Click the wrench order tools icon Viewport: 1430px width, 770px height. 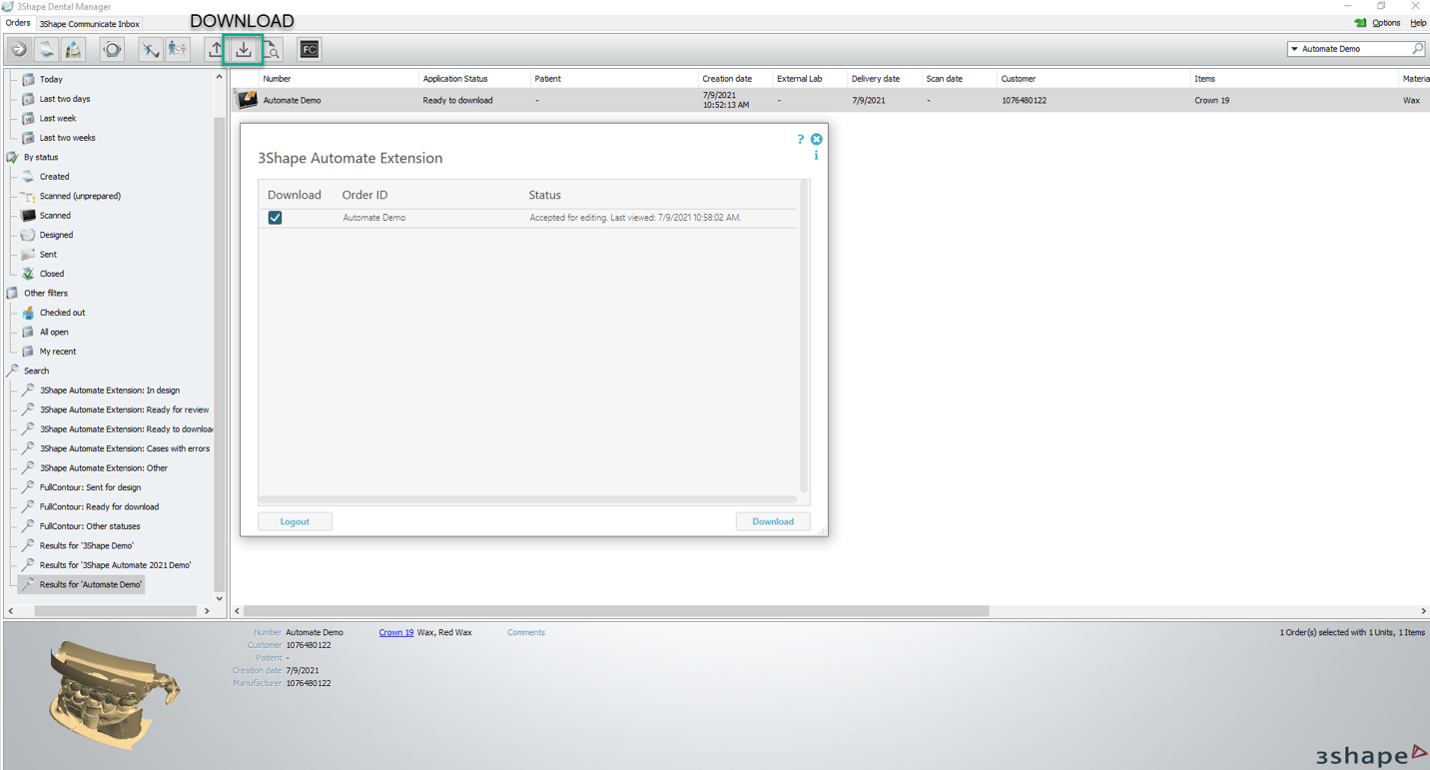click(150, 48)
